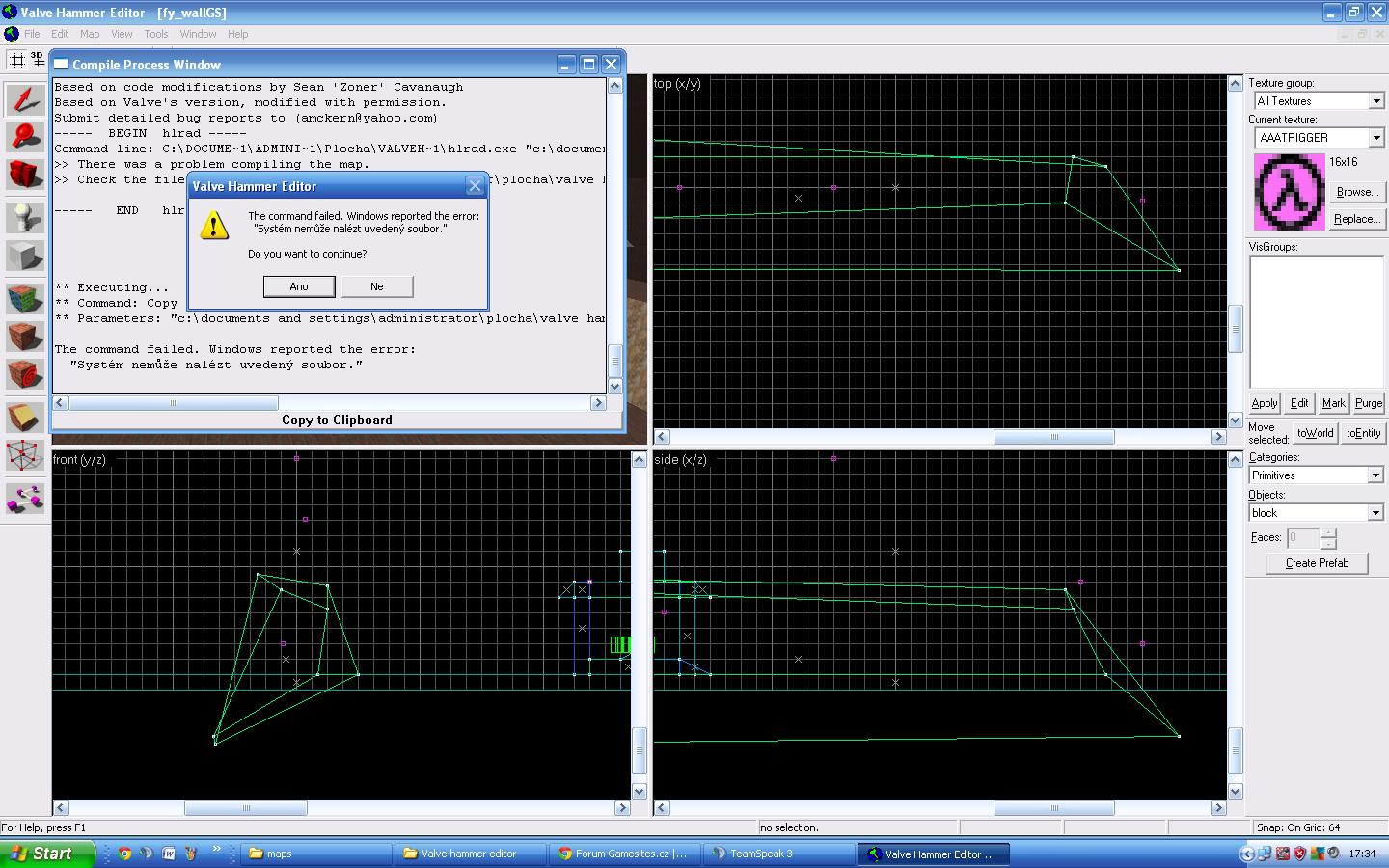This screenshot has width=1389, height=868.
Task: Switch to TeamSpeak 3 taskbar item
Action: tap(777, 854)
